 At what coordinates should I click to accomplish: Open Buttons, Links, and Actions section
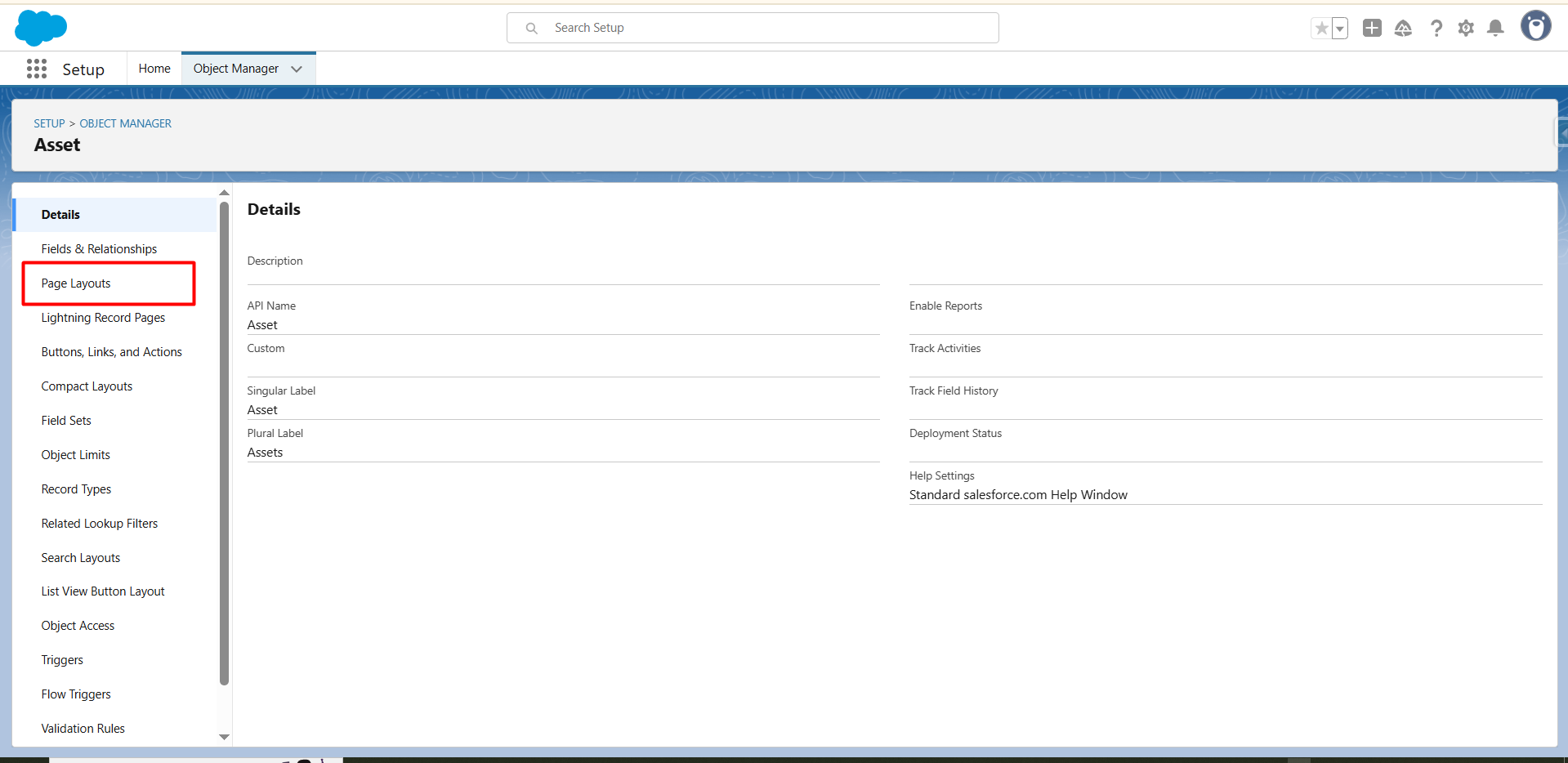pos(111,352)
